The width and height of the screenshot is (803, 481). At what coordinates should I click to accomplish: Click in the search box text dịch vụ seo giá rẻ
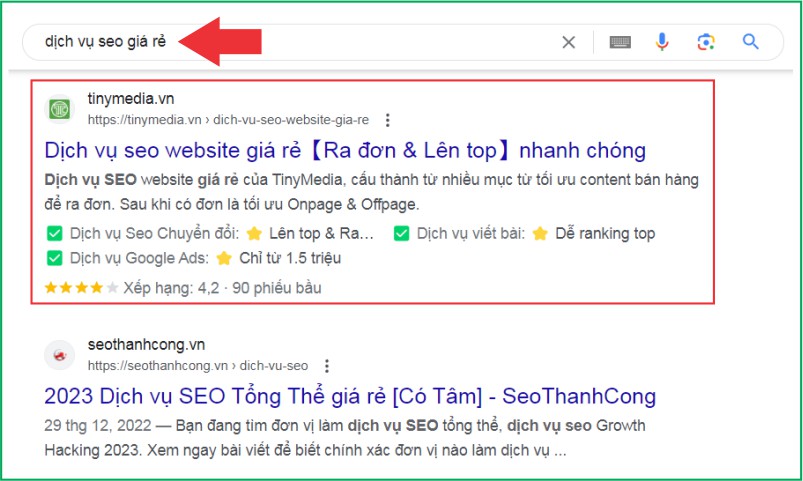(105, 41)
